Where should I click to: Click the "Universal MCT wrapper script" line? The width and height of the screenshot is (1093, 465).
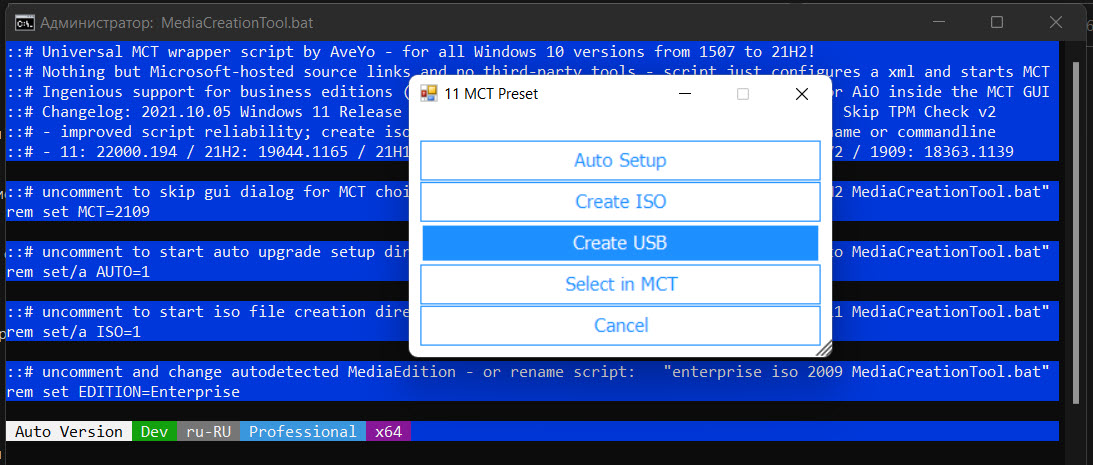point(412,52)
